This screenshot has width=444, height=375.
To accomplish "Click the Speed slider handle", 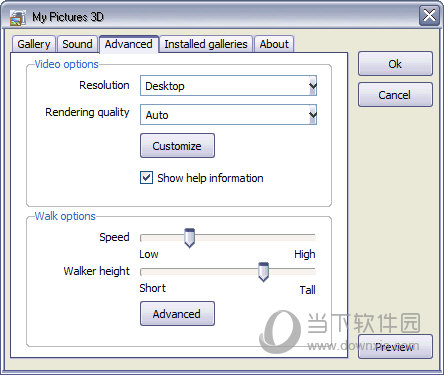I will [190, 238].
